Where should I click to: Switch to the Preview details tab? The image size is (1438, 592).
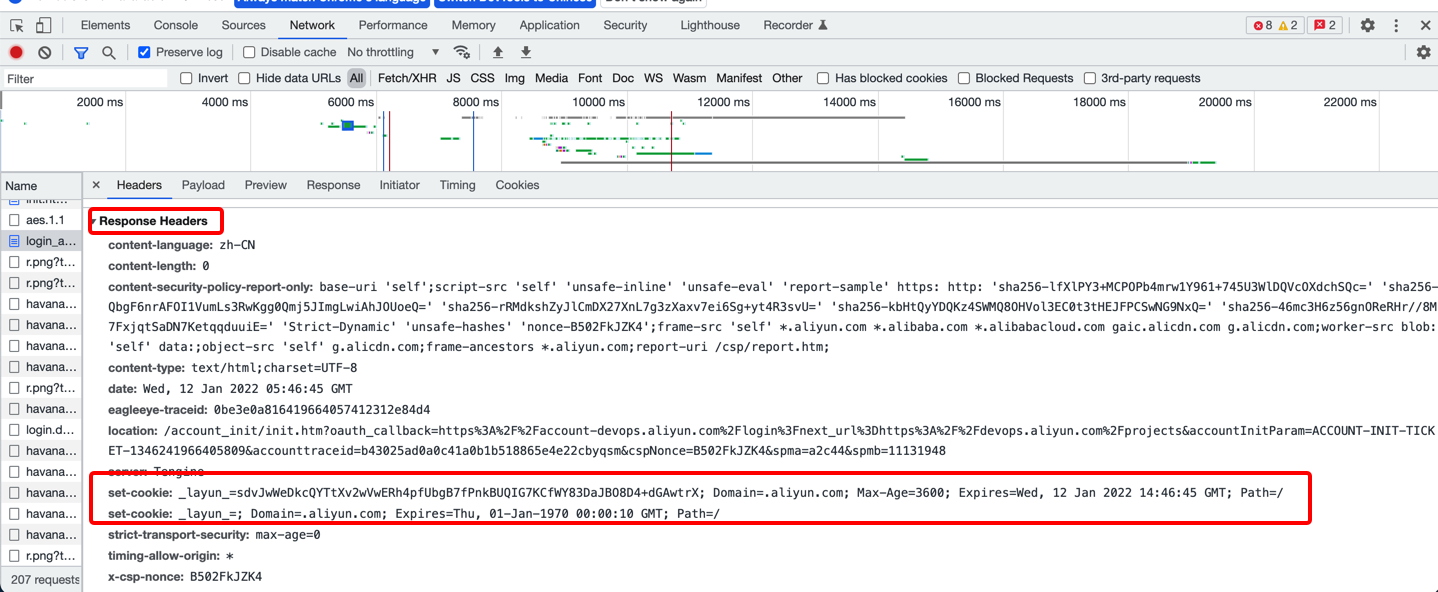point(266,185)
